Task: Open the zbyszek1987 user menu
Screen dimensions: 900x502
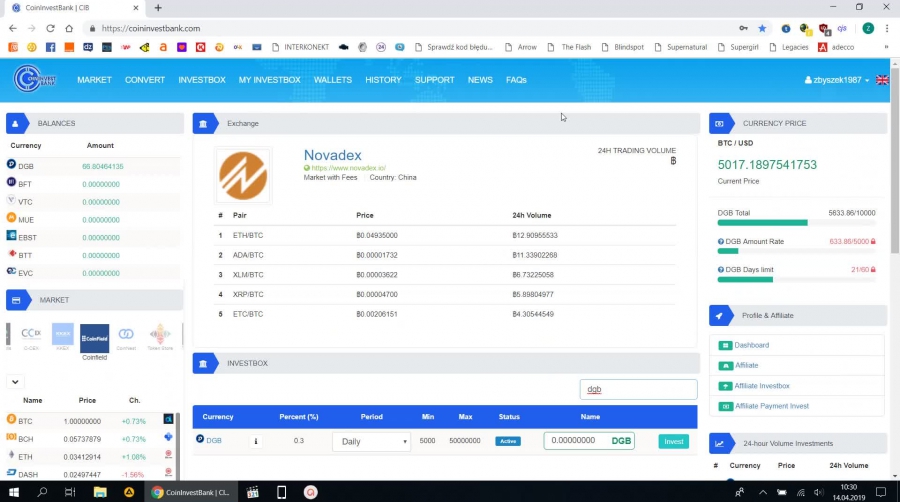Action: [836, 80]
